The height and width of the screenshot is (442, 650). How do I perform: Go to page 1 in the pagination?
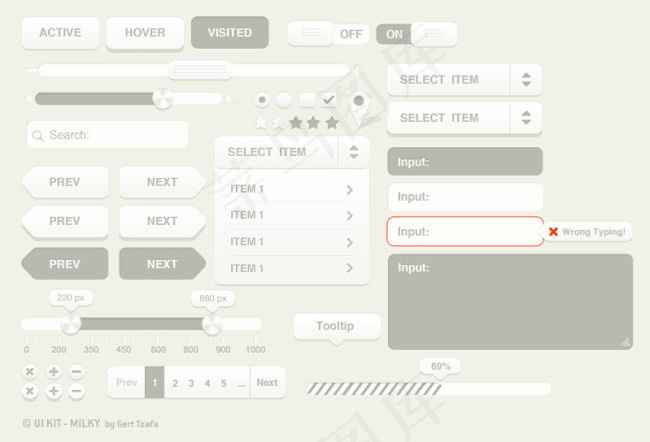[155, 383]
